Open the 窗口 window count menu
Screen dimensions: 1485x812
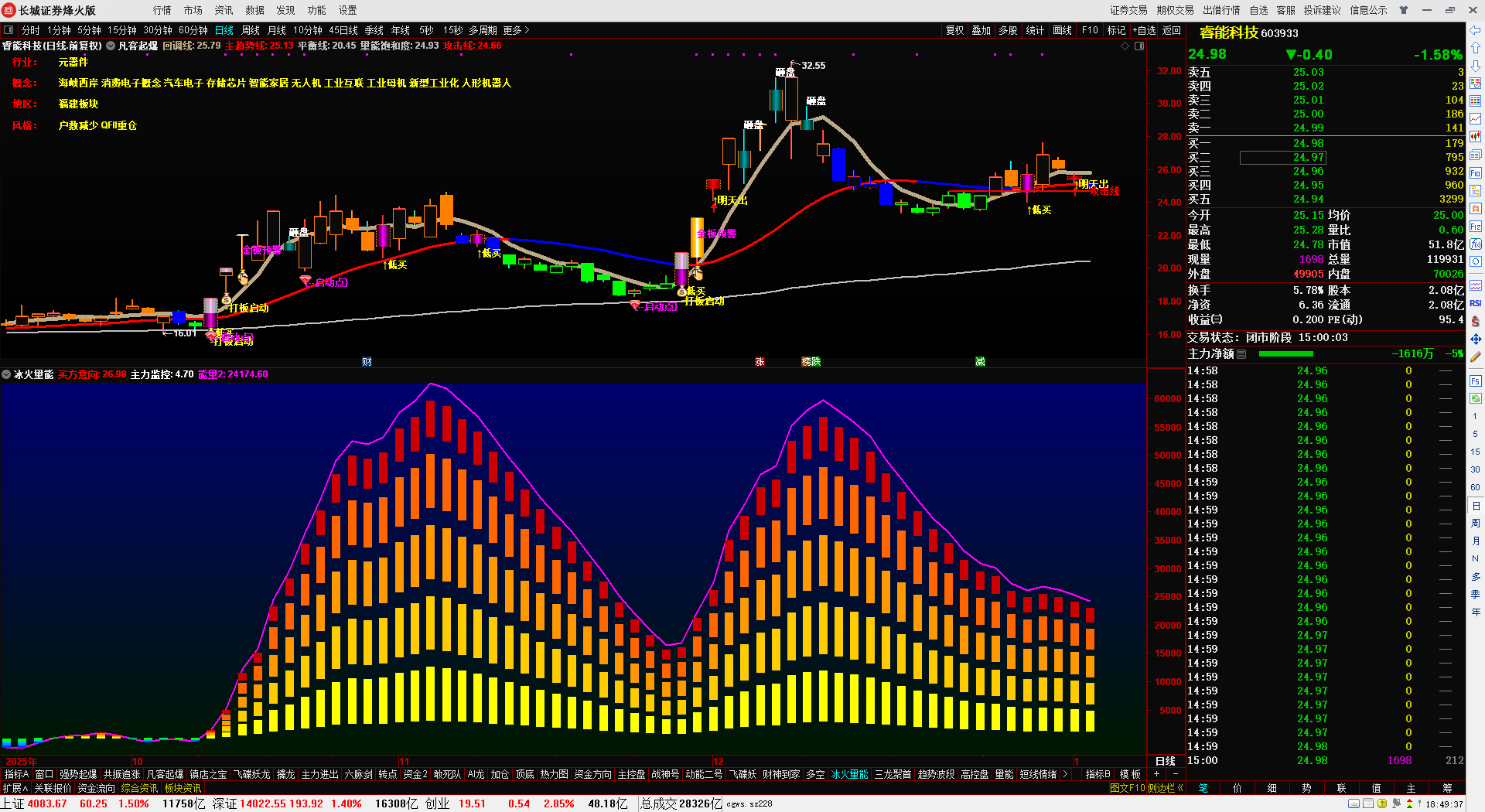(44, 774)
